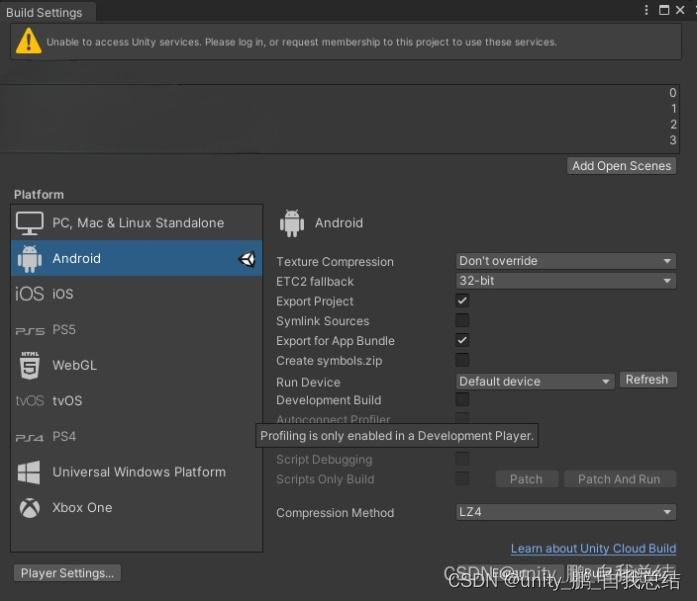Click the tvOS platform icon
This screenshot has width=697, height=601.
[x=29, y=401]
